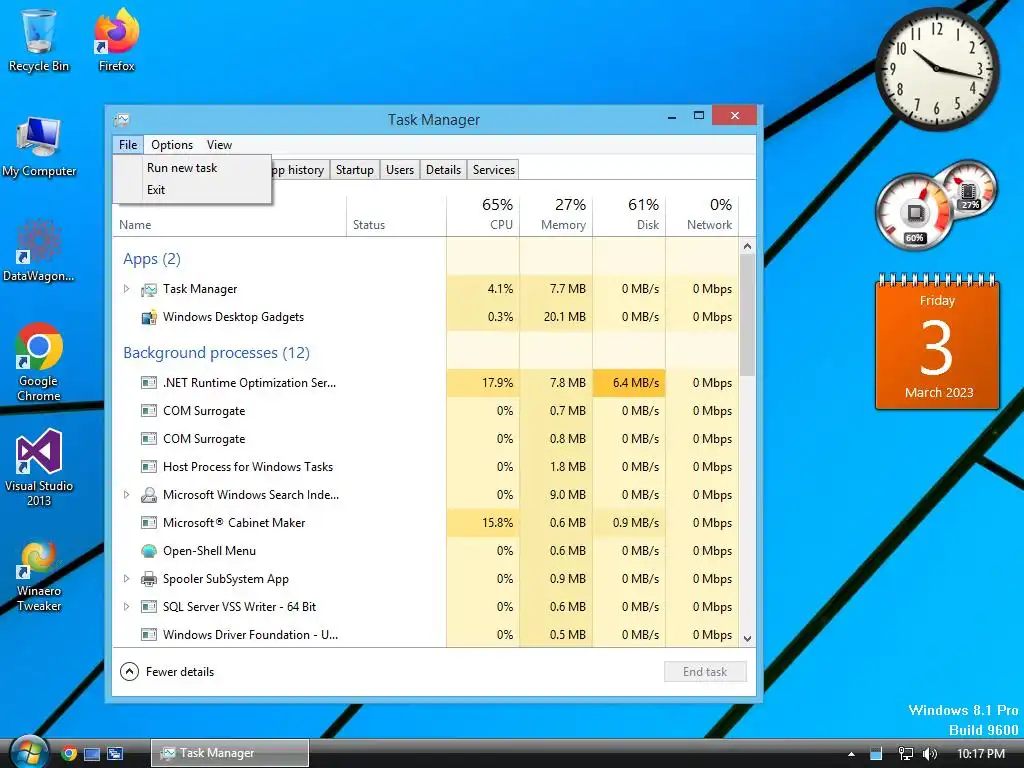Select the Visual Studio 2013 desktop icon
Image resolution: width=1024 pixels, height=768 pixels.
[39, 468]
